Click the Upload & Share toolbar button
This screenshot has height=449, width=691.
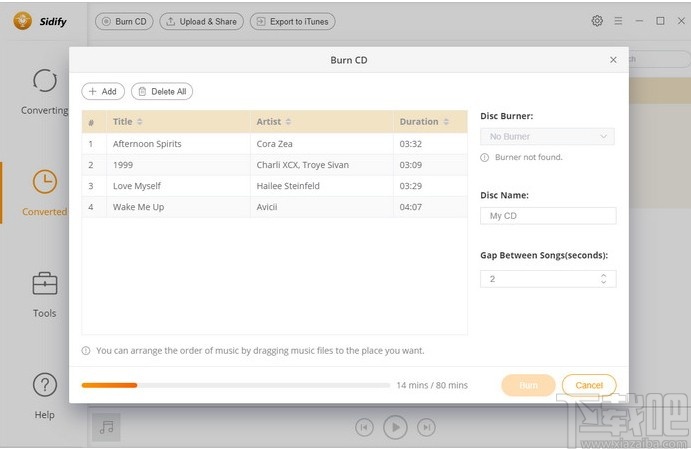coord(201,21)
